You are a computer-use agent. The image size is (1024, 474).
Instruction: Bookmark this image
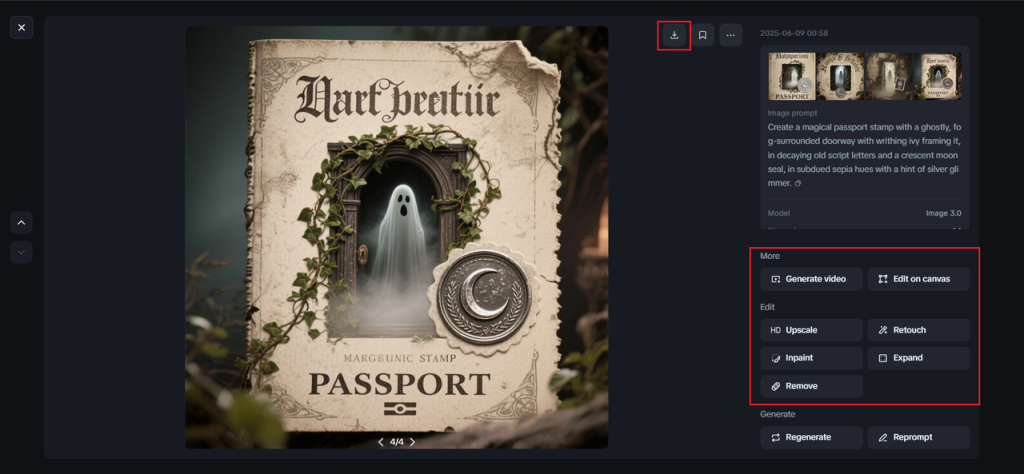pyautogui.click(x=703, y=35)
